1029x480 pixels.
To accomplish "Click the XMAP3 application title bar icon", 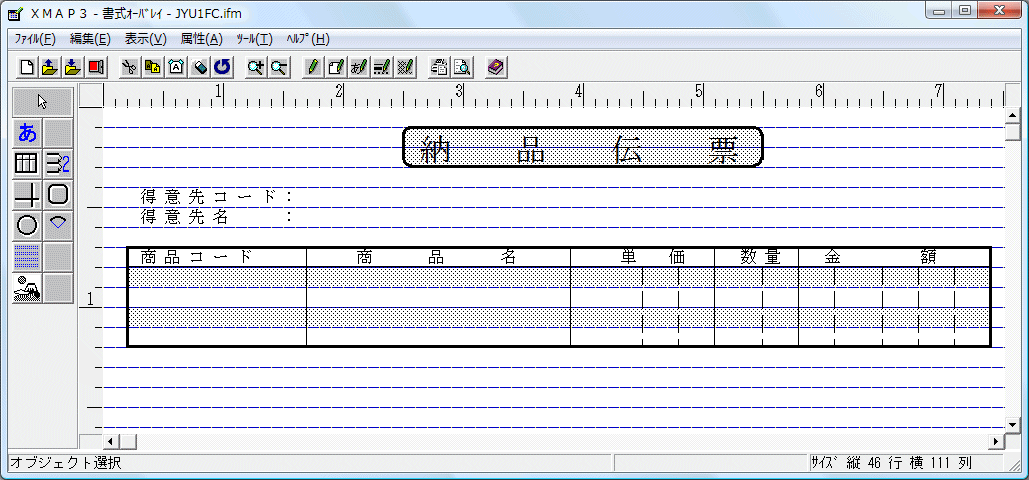I will (16, 12).
